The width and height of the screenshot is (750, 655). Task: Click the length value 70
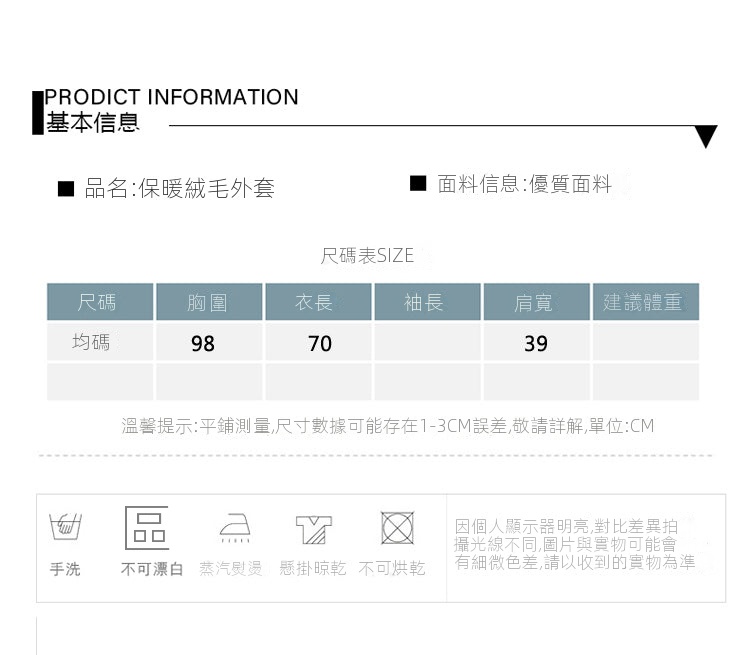[x=320, y=344]
